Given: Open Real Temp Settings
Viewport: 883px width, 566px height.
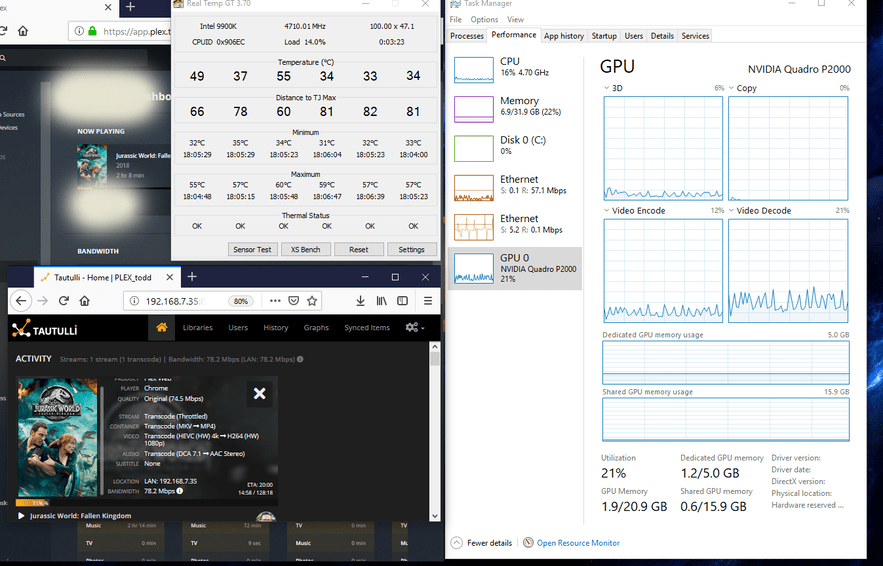Looking at the screenshot, I should [x=412, y=249].
